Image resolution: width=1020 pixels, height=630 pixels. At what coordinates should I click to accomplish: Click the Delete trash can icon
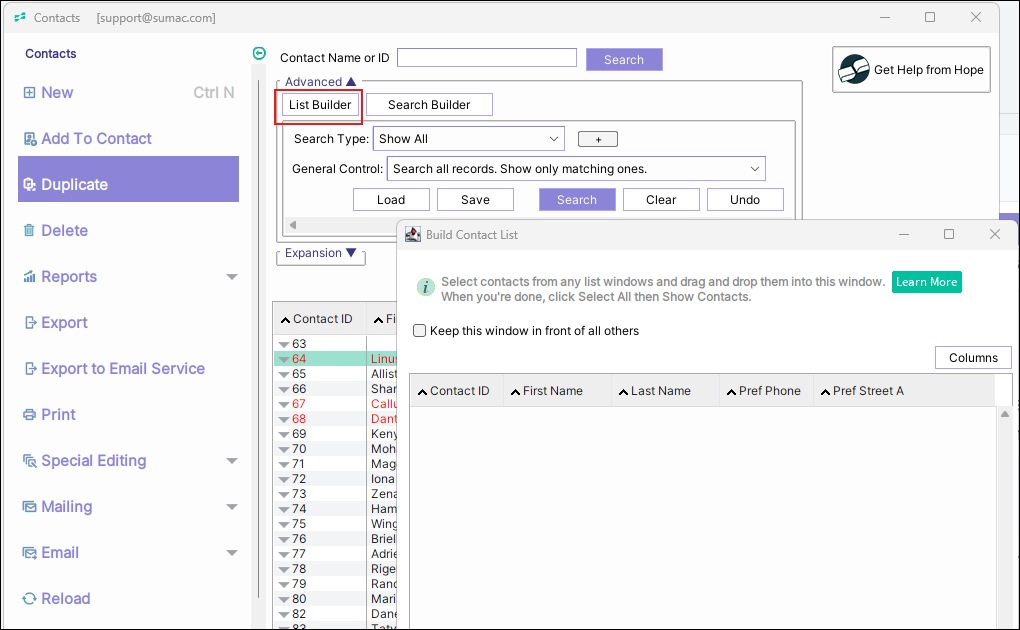tap(29, 231)
